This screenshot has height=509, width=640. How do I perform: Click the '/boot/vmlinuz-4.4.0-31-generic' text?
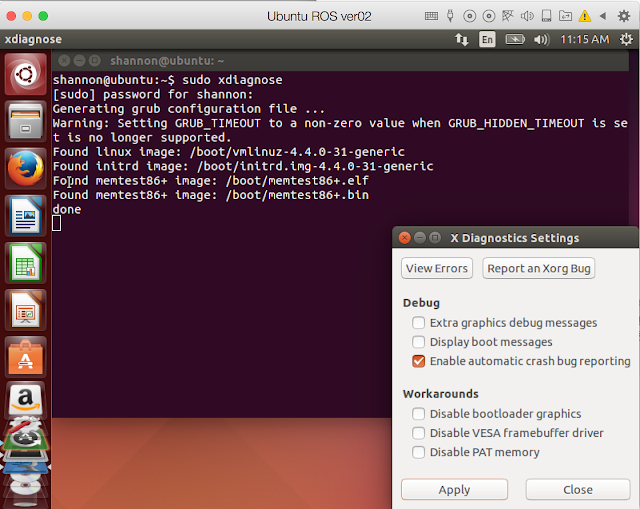[x=297, y=152]
